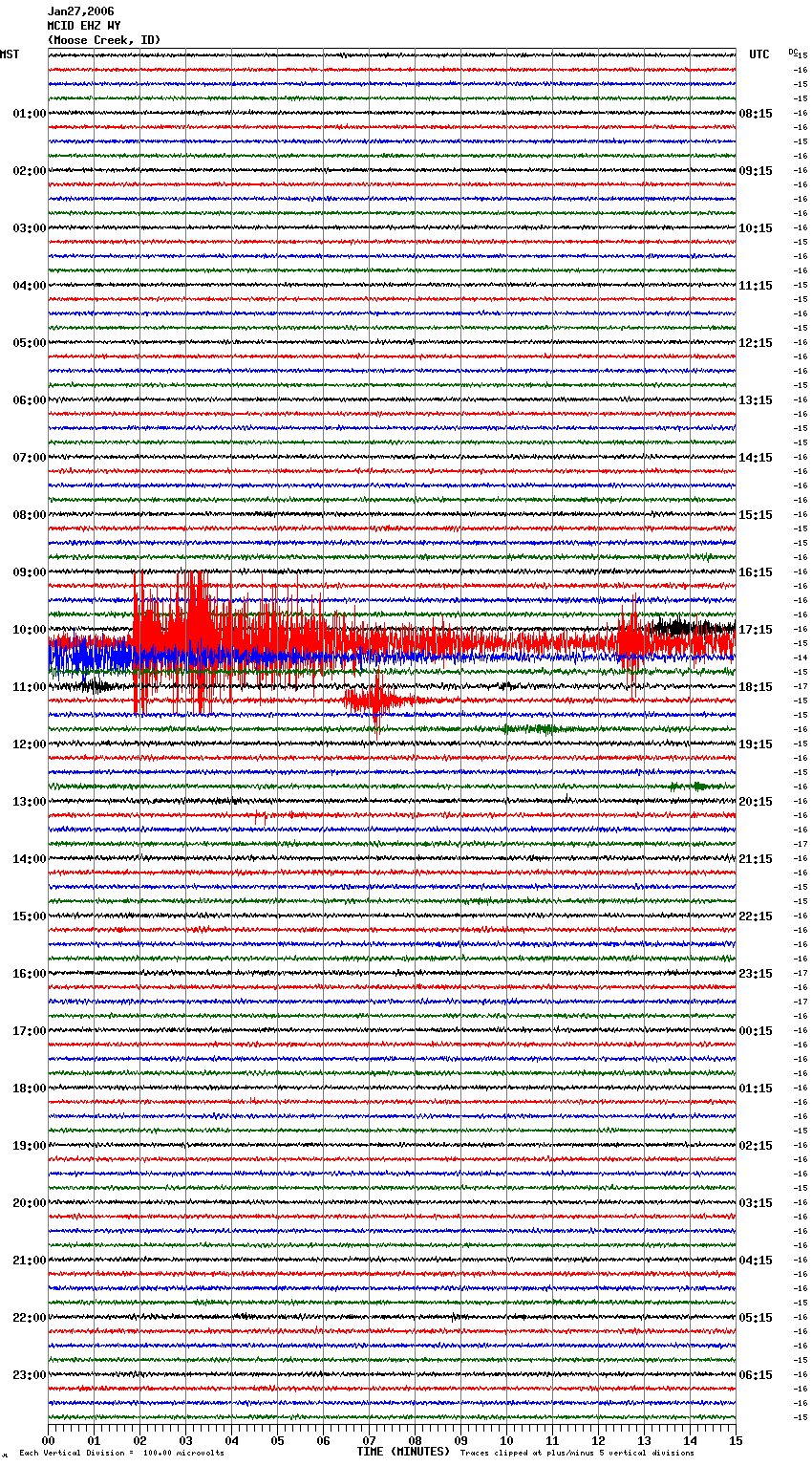Select the 19:00 MST time label
812x1466 pixels.
pyautogui.click(x=30, y=1146)
